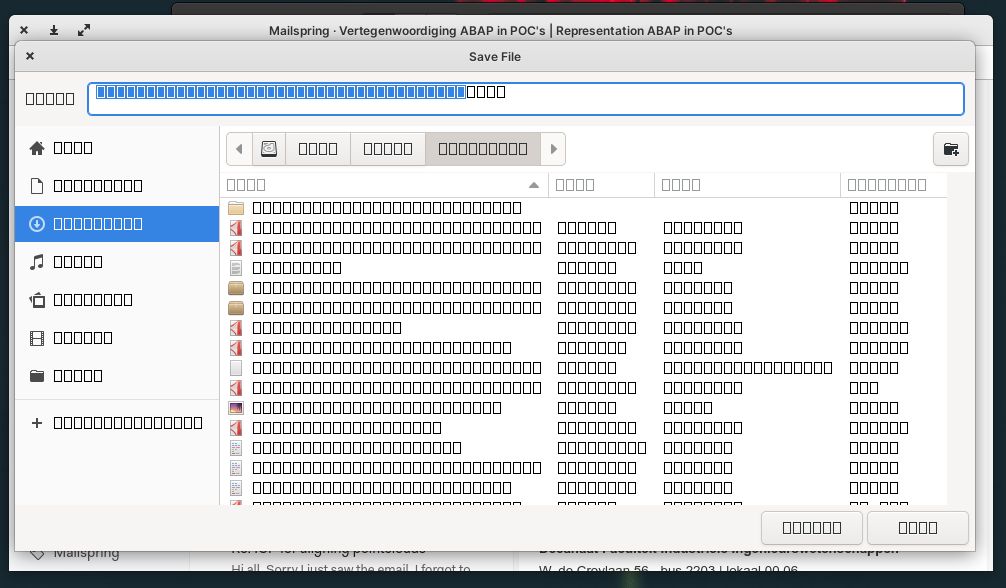Open the Pictures camera sidebar entry
This screenshot has height=588, width=1006.
coord(117,300)
